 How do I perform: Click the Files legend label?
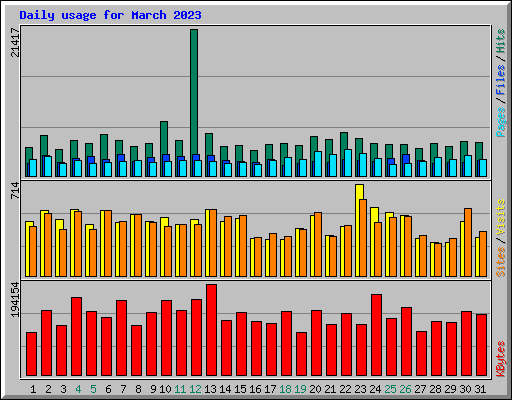coord(501,80)
